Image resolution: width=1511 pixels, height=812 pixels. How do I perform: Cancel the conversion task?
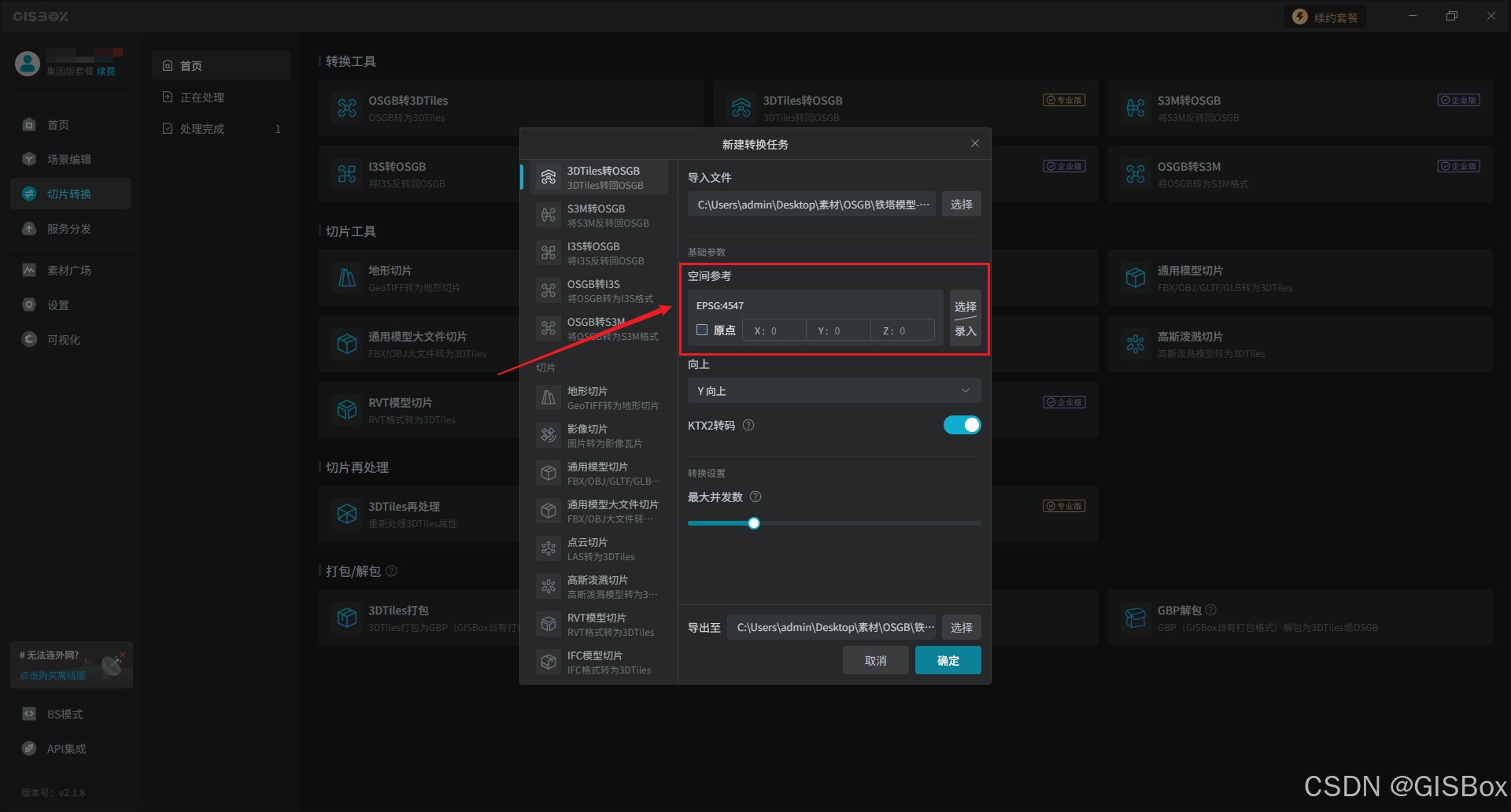pyautogui.click(x=876, y=660)
